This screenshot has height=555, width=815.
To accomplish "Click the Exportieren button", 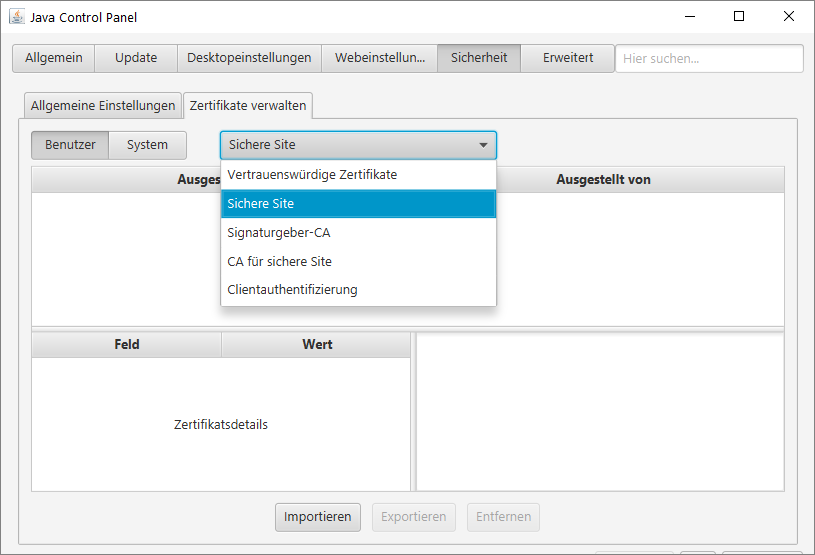I will (414, 517).
